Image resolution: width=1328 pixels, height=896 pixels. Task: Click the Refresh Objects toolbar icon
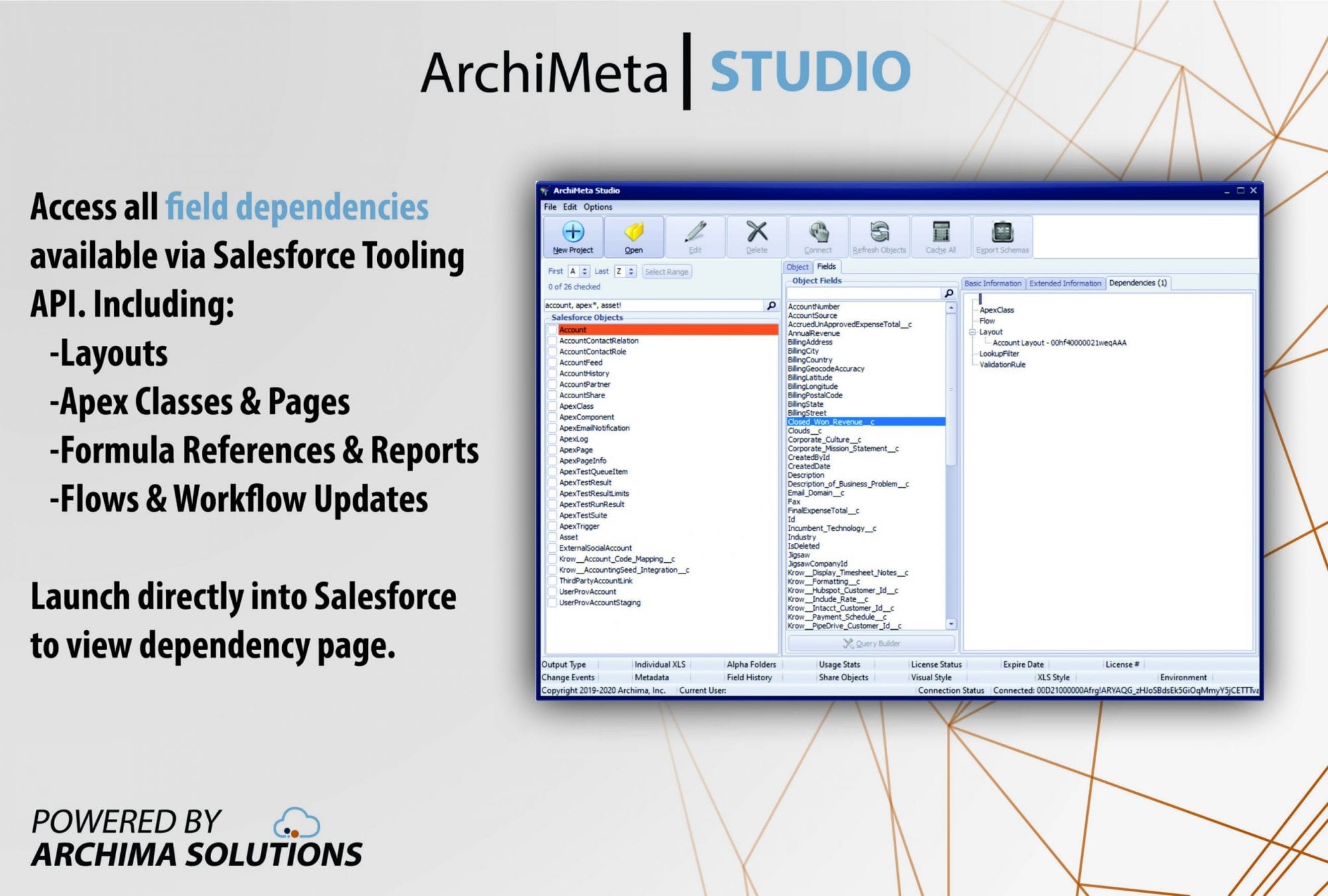[879, 232]
